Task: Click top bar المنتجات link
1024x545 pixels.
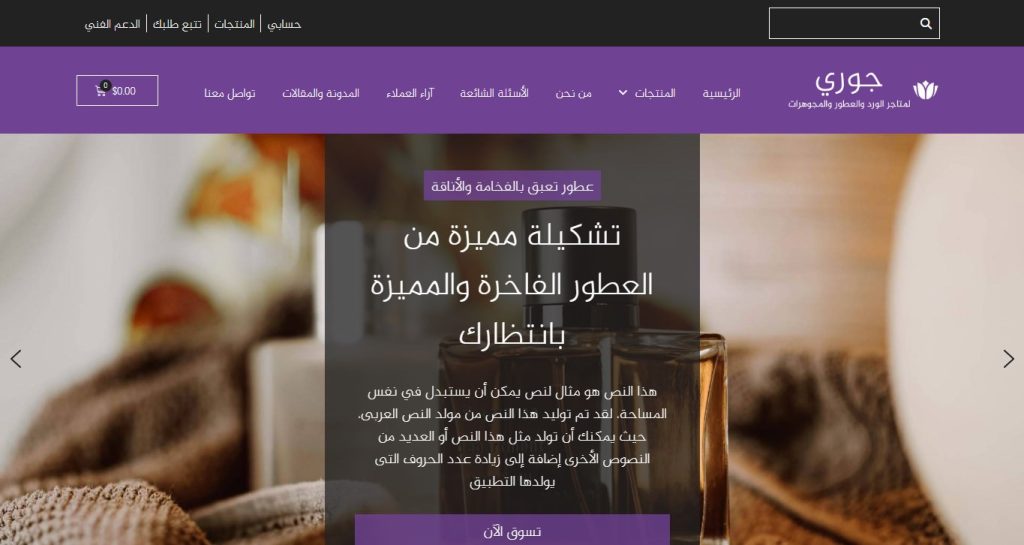Action: coord(234,24)
